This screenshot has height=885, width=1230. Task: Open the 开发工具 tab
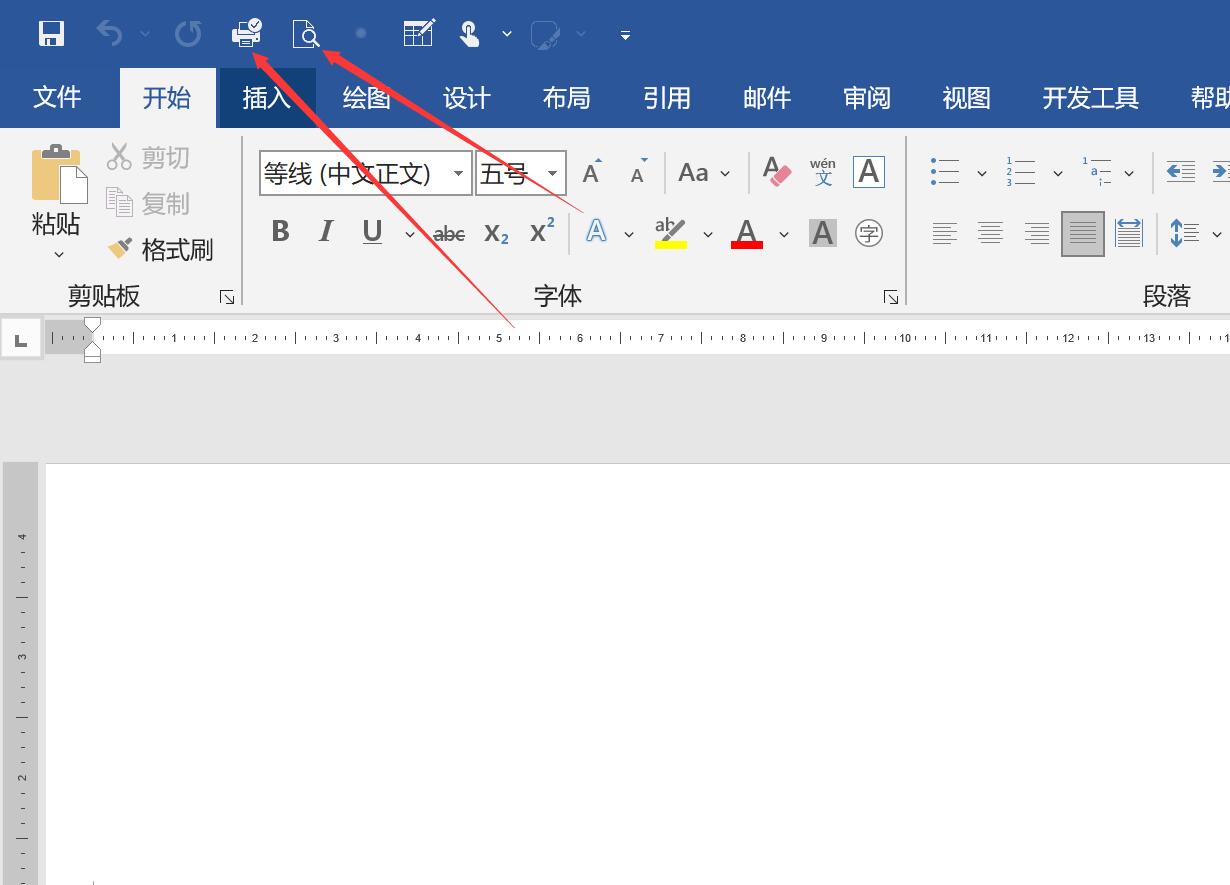[x=1091, y=98]
